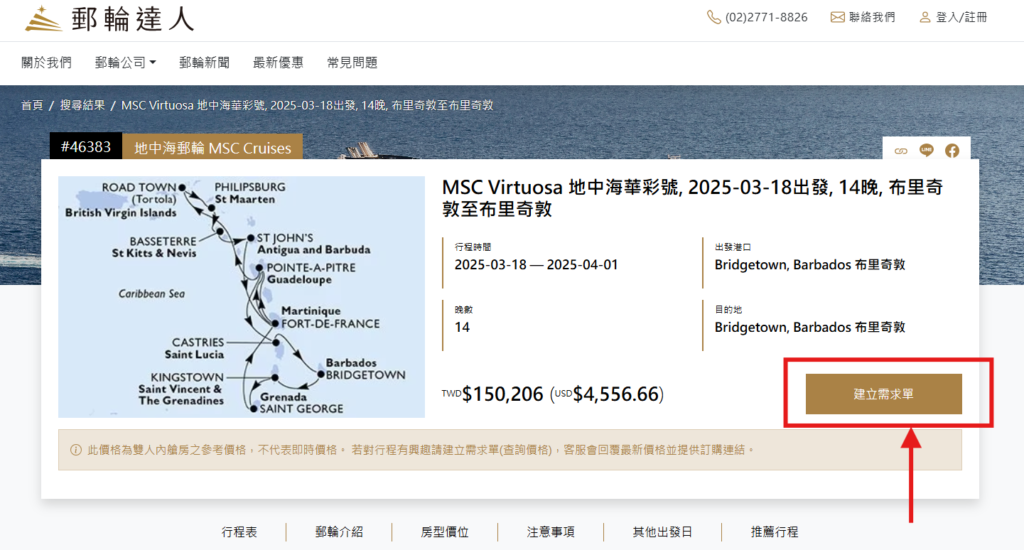Click the 郵輪達人 ship logo icon
Viewport: 1024px width, 550px height.
pyautogui.click(x=43, y=18)
